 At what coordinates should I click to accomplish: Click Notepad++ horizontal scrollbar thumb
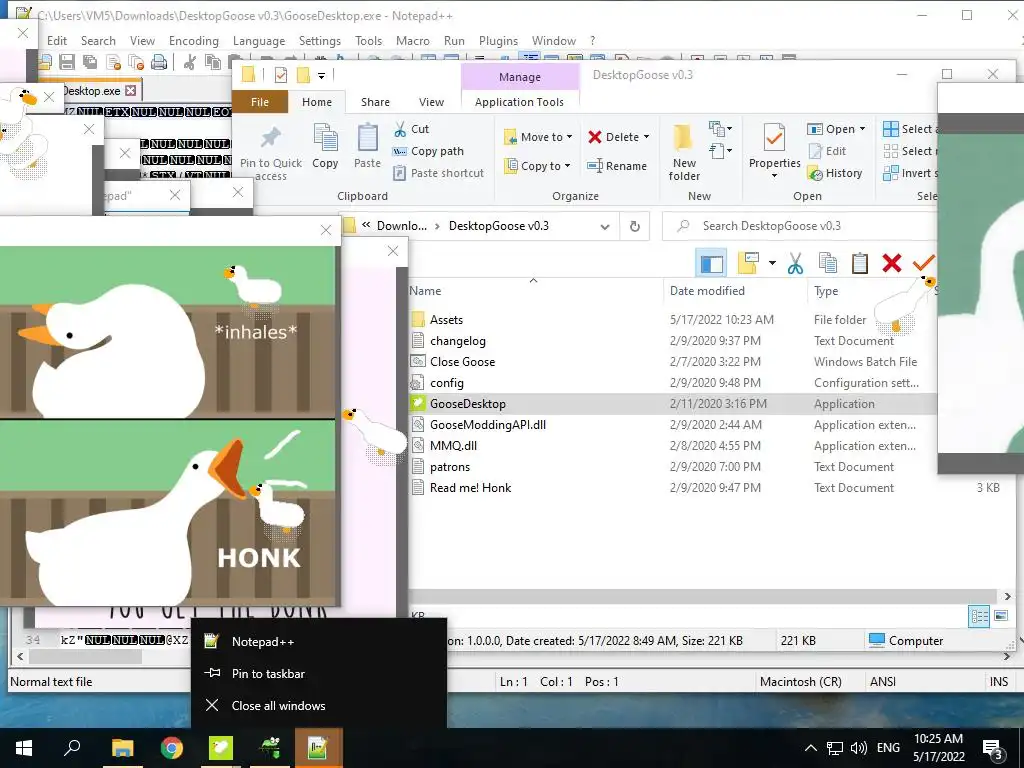click(x=85, y=656)
